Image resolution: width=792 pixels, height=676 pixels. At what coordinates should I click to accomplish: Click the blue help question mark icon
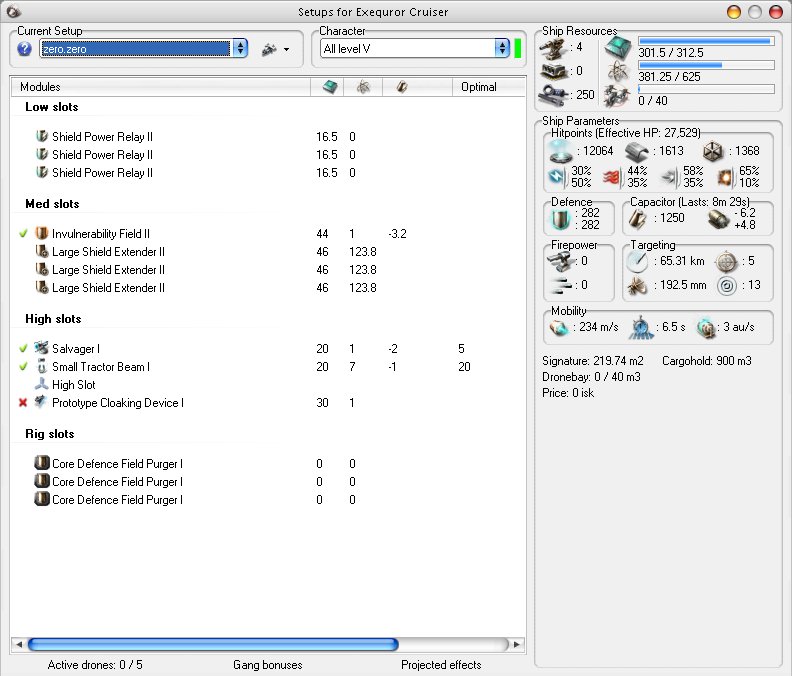coord(24,49)
